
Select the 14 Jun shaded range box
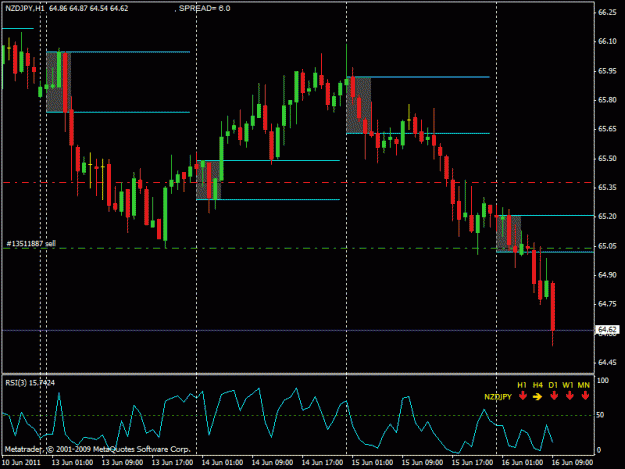[208, 180]
